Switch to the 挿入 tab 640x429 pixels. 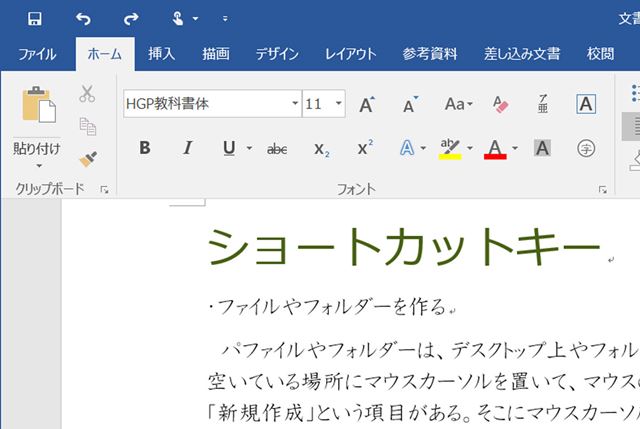pos(161,54)
